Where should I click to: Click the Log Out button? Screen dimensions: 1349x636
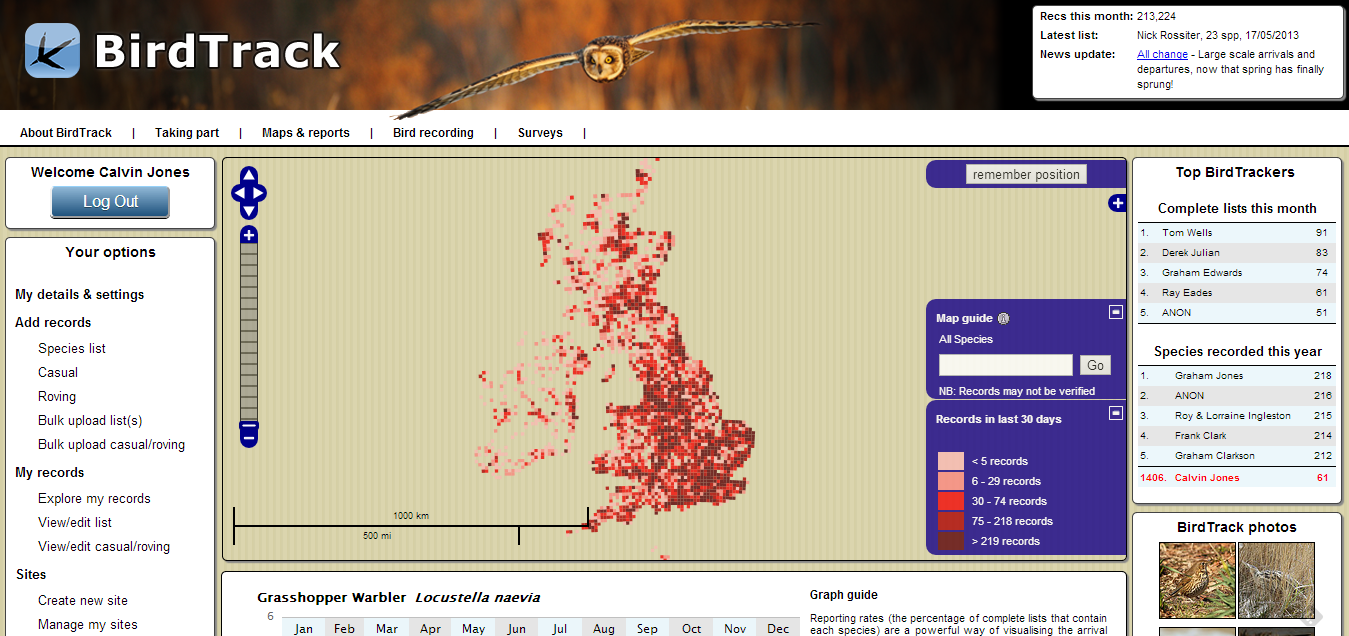(x=110, y=201)
